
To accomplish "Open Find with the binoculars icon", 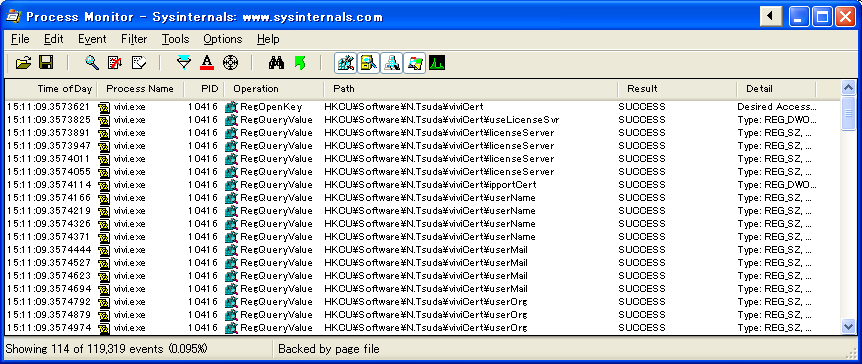I will 276,63.
